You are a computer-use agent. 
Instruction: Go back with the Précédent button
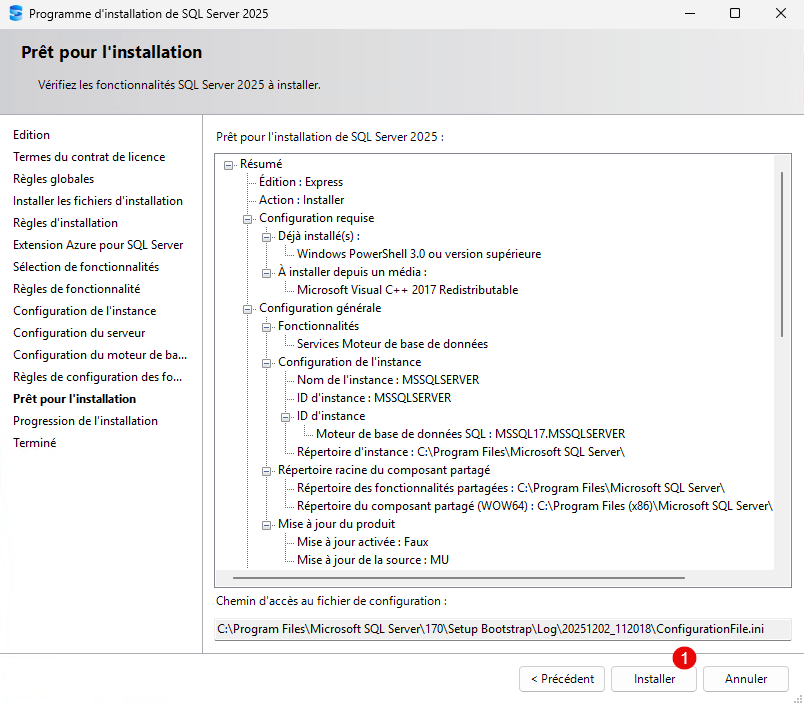coord(562,679)
